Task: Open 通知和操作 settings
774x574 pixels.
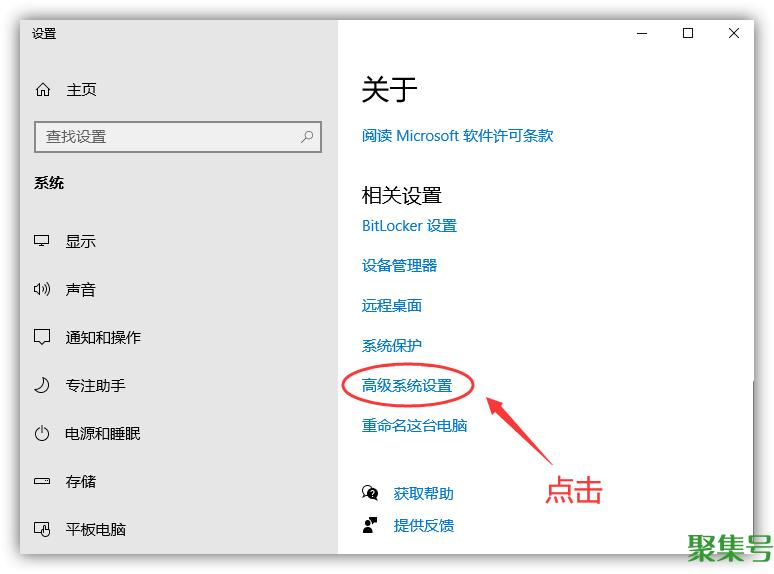Action: click(x=103, y=337)
